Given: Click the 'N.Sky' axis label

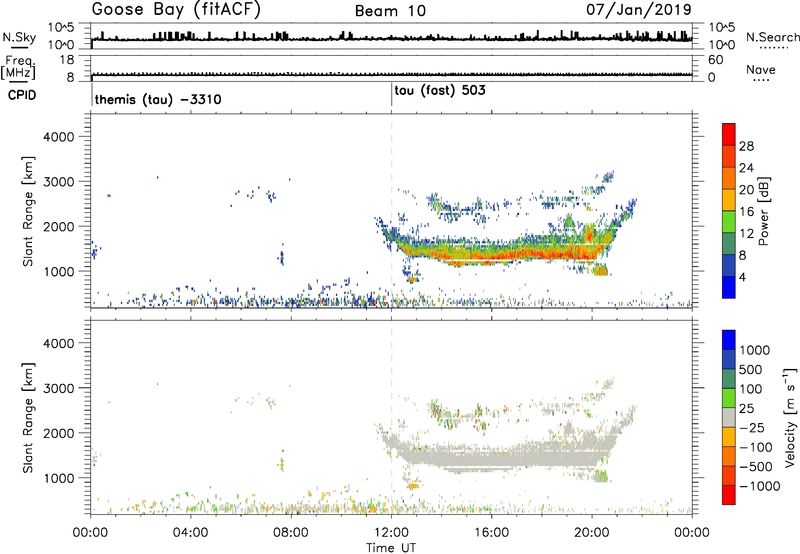Looking at the screenshot, I should (x=19, y=37).
